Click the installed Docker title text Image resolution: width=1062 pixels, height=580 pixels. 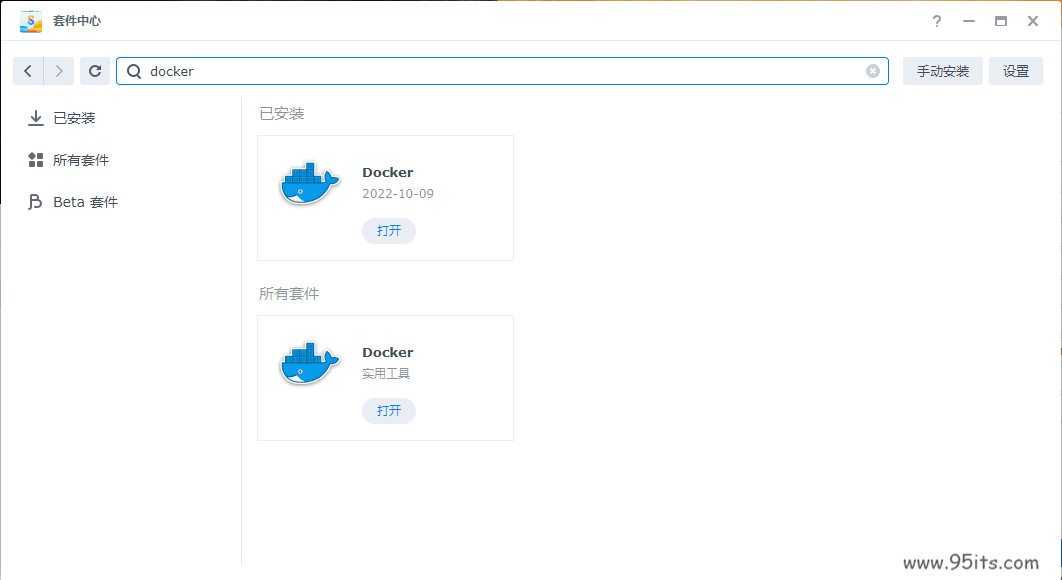pos(387,172)
